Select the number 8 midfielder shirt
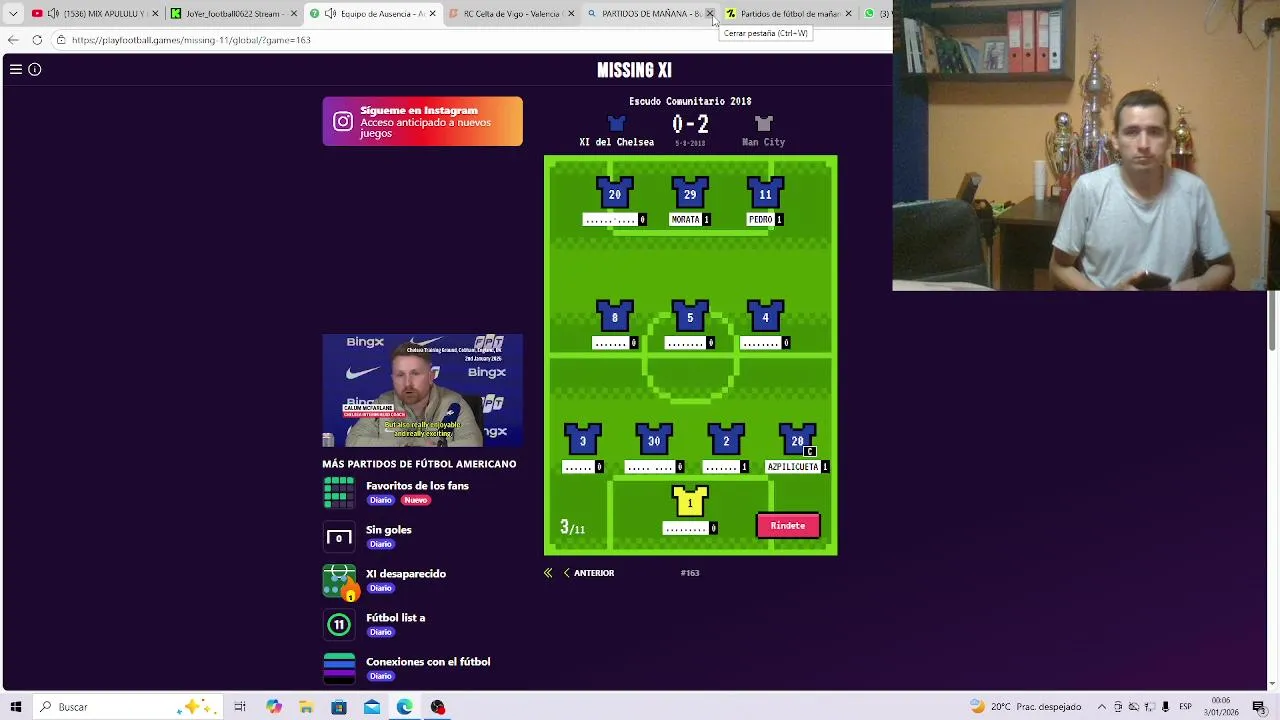 pos(614,317)
